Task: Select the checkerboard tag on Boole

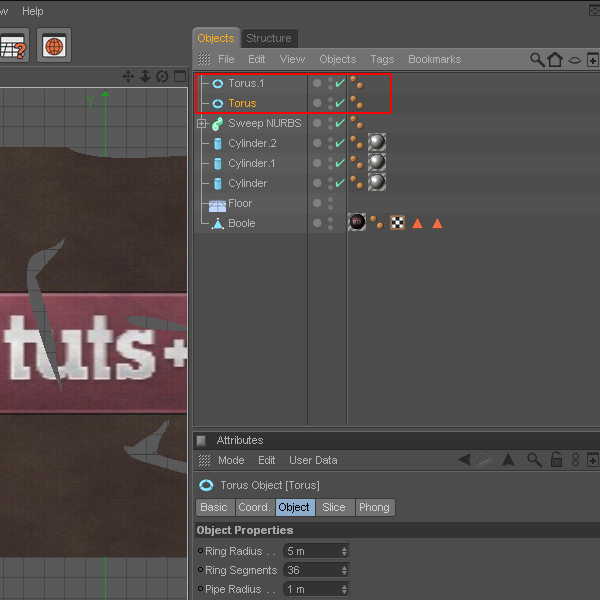Action: [397, 222]
